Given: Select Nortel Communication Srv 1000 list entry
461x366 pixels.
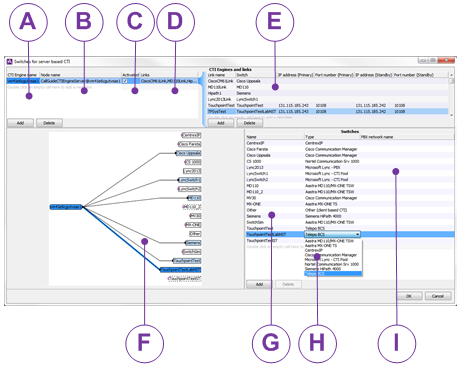Looking at the screenshot, I should pos(332,264).
